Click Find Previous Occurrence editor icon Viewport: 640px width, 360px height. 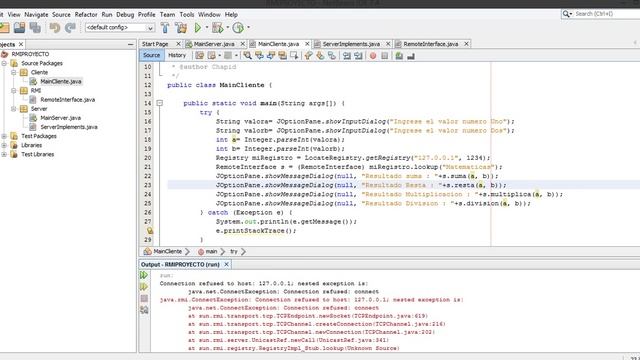[259, 56]
